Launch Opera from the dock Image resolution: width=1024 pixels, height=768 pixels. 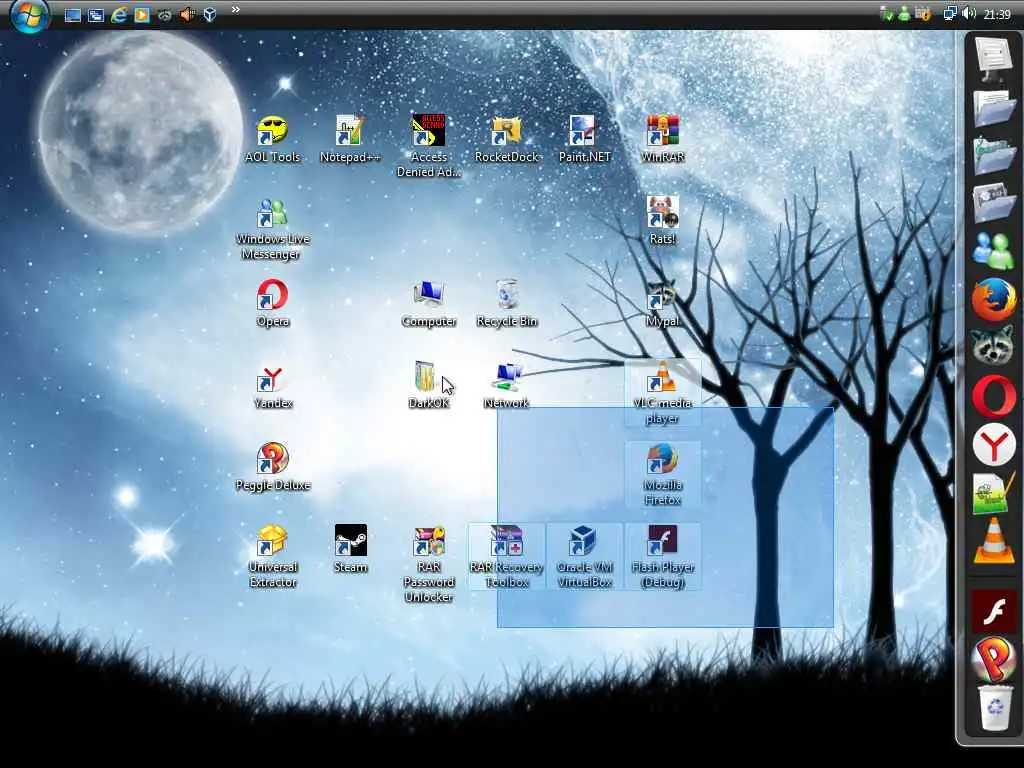point(994,396)
